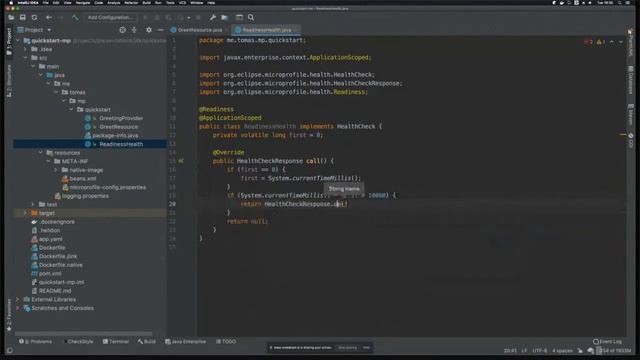Open Project Structure folder icon
This screenshot has height=360, width=640.
tap(224, 18)
